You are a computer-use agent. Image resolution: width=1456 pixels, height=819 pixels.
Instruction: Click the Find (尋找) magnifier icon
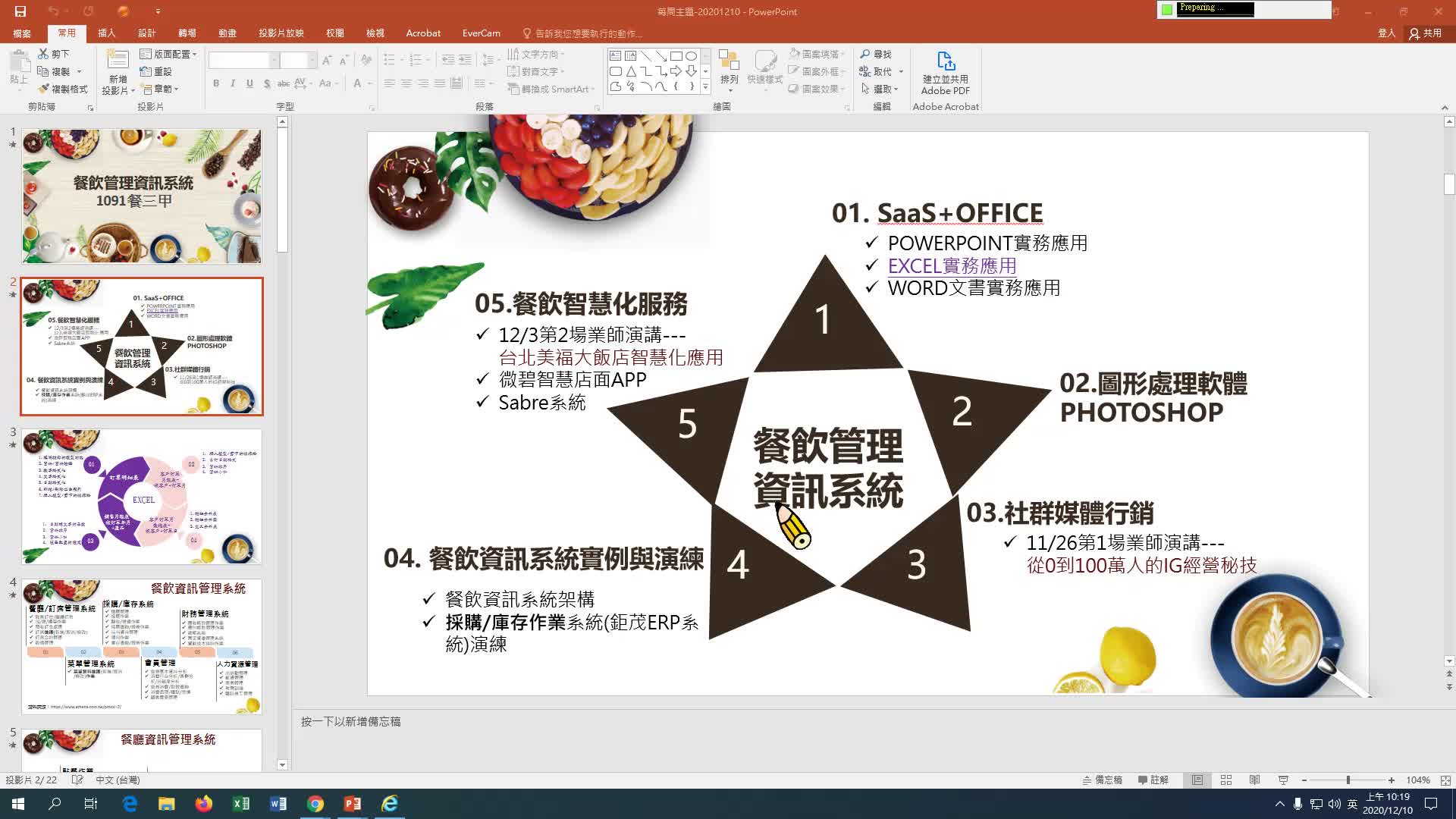click(x=865, y=54)
